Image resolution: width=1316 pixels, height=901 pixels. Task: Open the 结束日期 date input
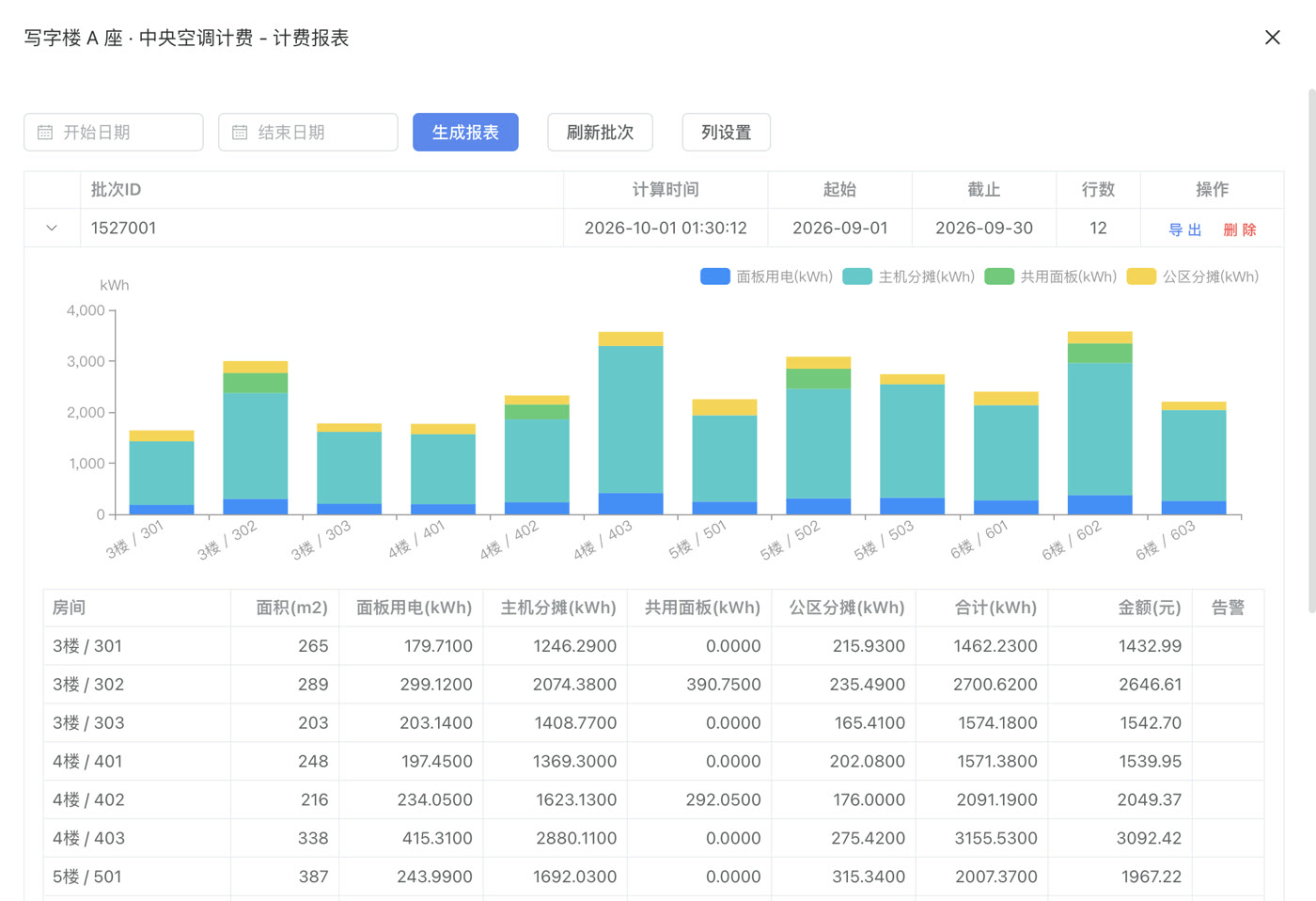tap(308, 133)
